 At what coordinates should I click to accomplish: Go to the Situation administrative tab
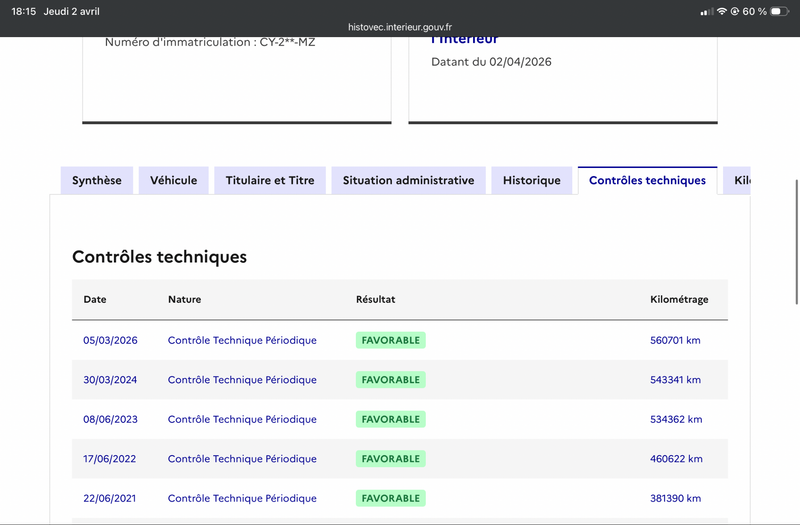coord(408,180)
